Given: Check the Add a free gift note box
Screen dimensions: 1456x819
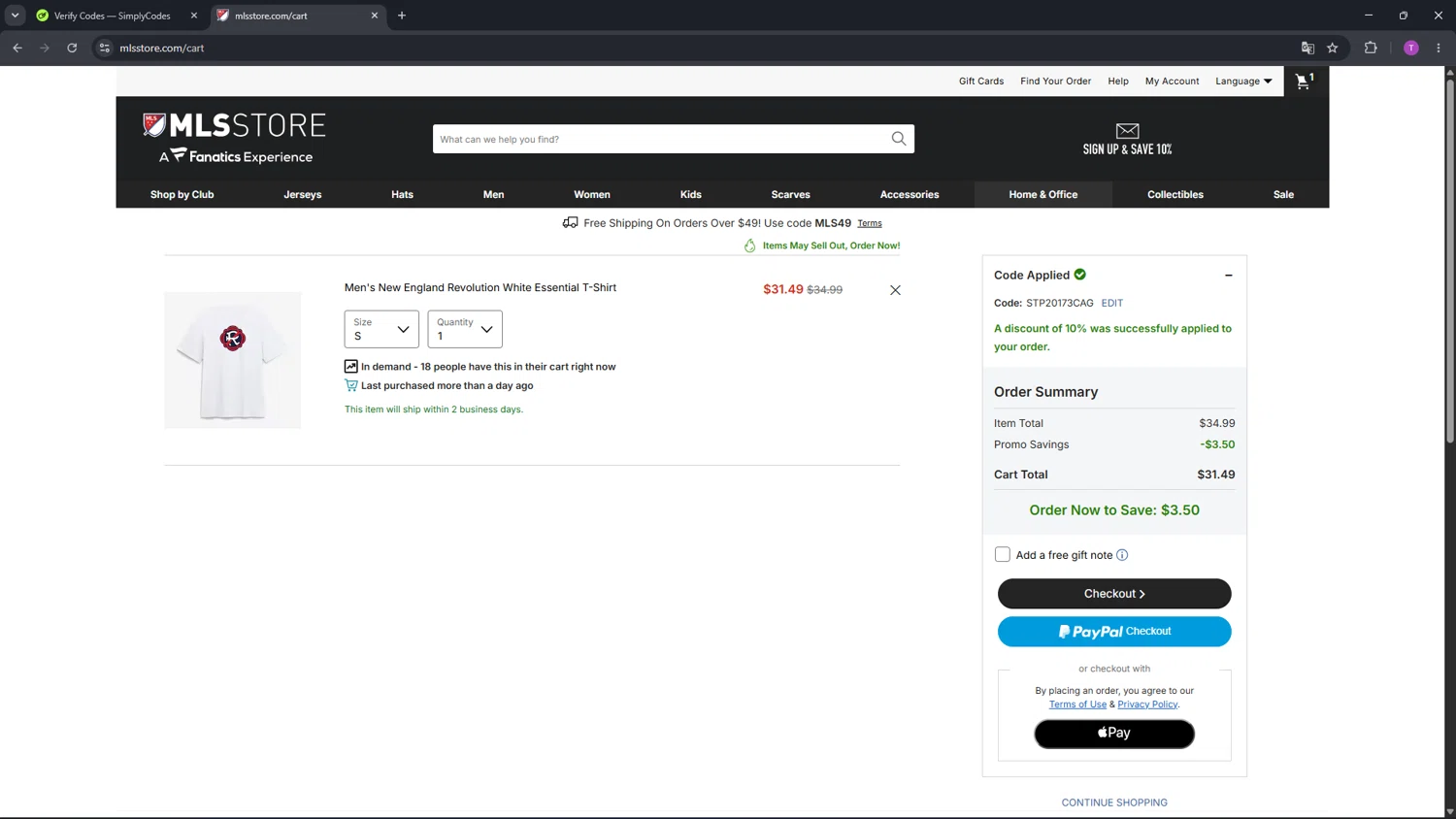Looking at the screenshot, I should pyautogui.click(x=1003, y=555).
